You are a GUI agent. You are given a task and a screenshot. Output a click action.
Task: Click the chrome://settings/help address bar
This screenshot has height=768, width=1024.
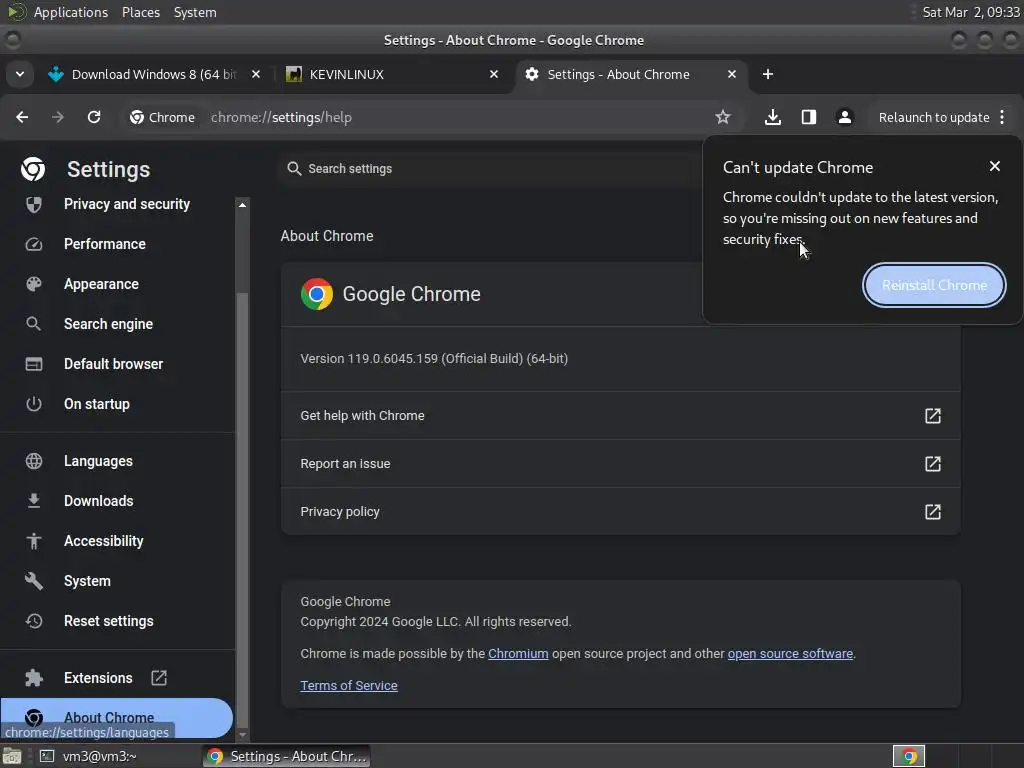click(281, 118)
